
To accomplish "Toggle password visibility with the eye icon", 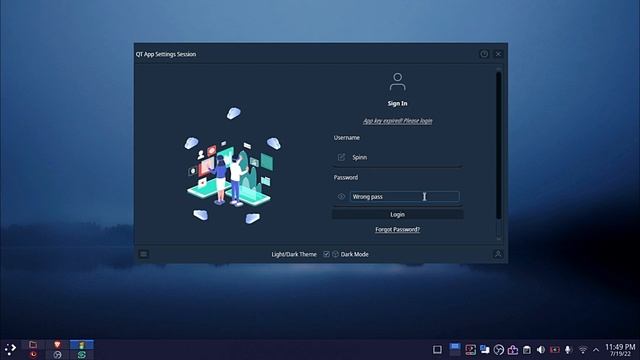I will click(x=341, y=197).
